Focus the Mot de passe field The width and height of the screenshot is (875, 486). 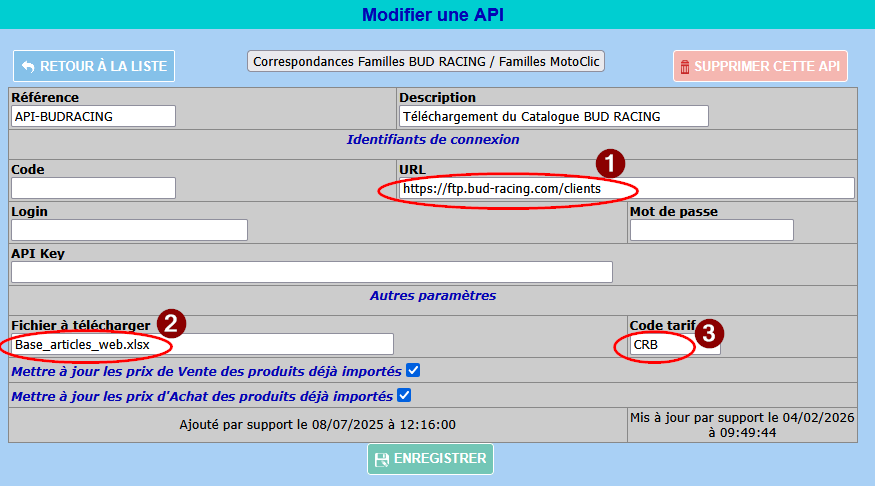tap(711, 230)
